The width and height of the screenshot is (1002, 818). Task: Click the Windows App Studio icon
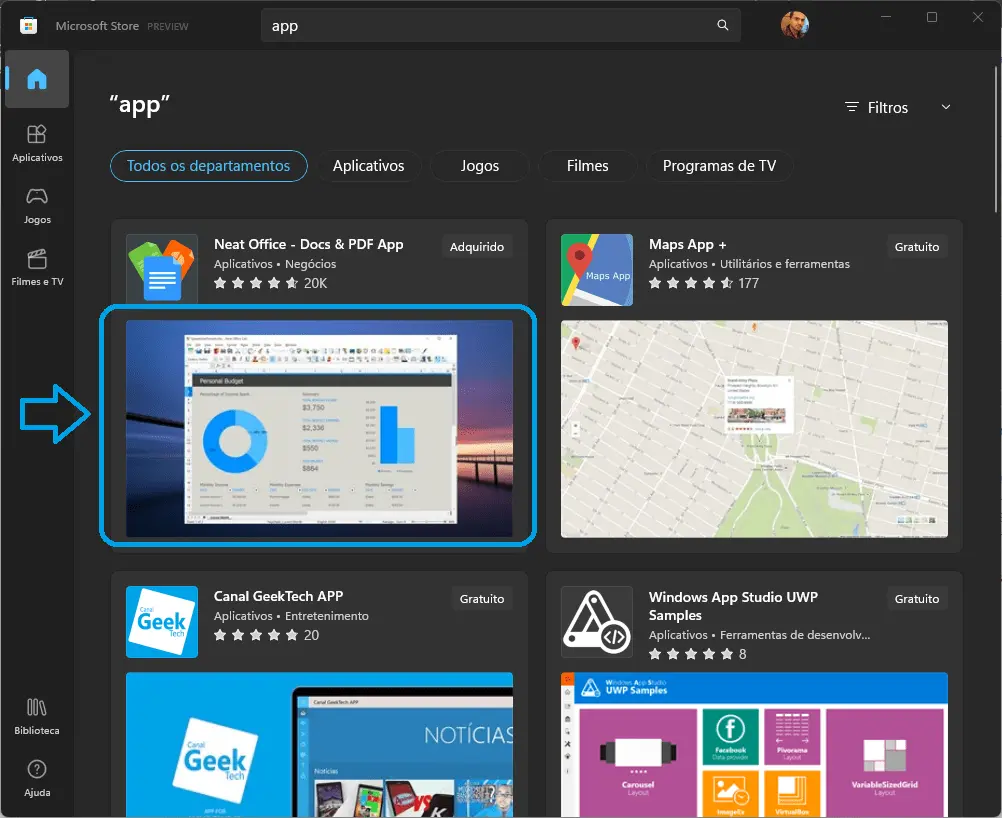[x=597, y=622]
